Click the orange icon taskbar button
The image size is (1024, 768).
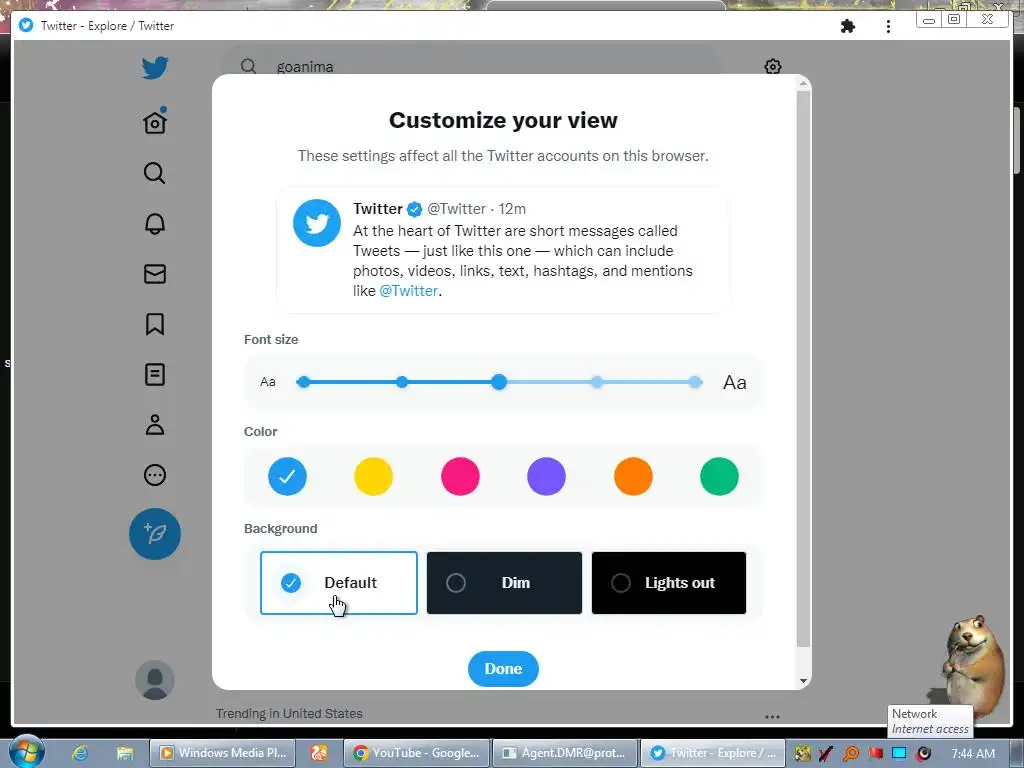tap(319, 753)
